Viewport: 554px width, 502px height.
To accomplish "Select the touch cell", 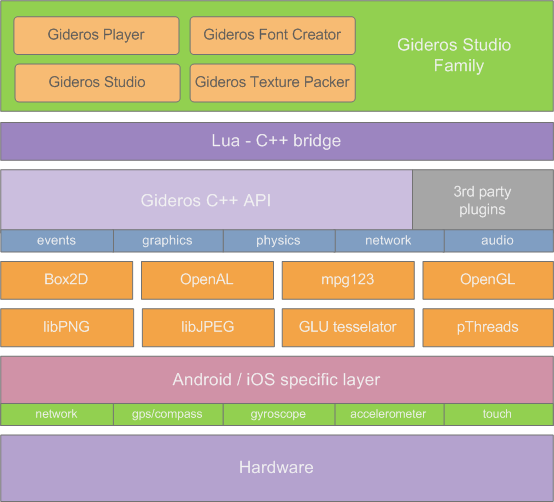I will pyautogui.click(x=499, y=414).
